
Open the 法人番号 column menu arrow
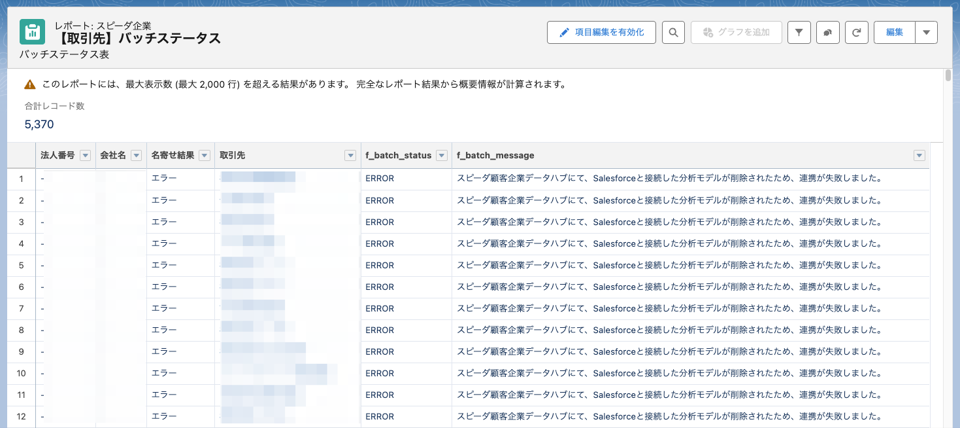[85, 156]
